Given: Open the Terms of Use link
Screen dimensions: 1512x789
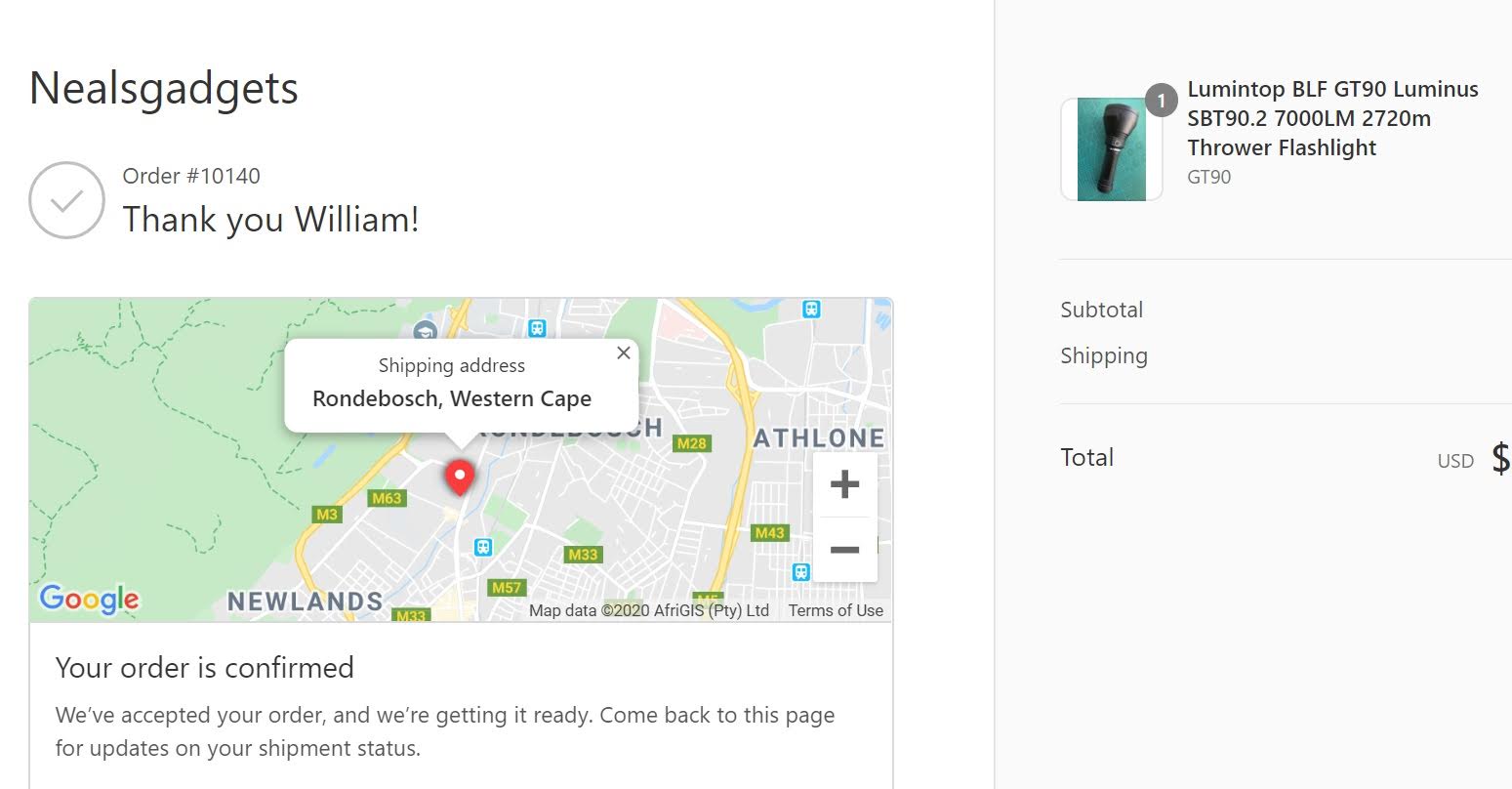Looking at the screenshot, I should point(836,610).
